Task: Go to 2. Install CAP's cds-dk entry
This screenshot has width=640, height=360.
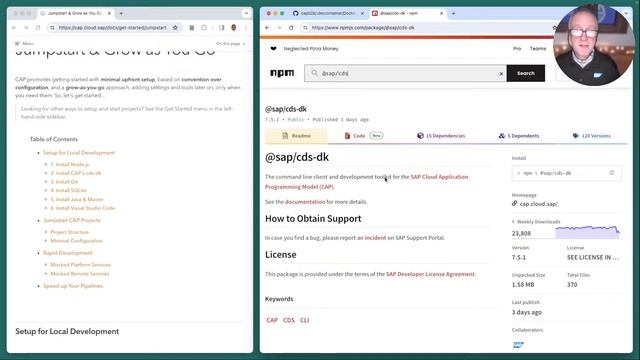Action: coord(76,173)
